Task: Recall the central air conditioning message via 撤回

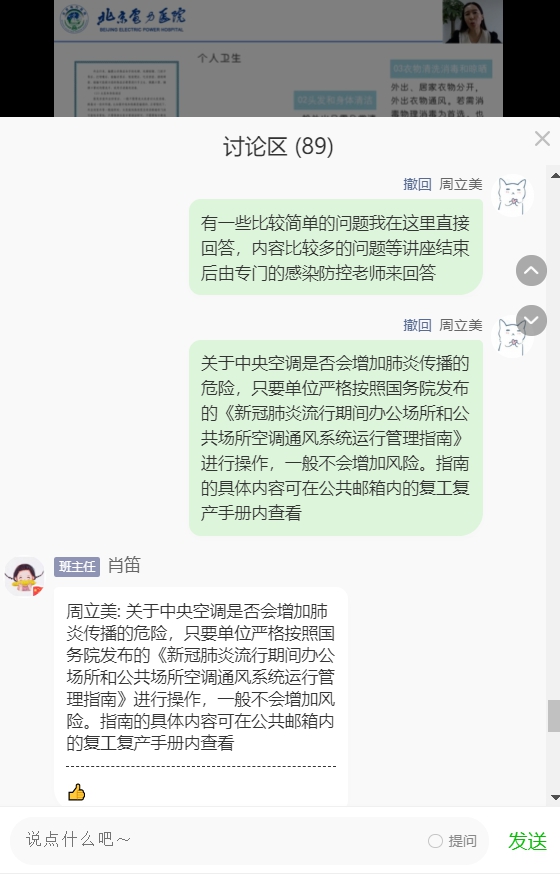Action: click(x=417, y=325)
